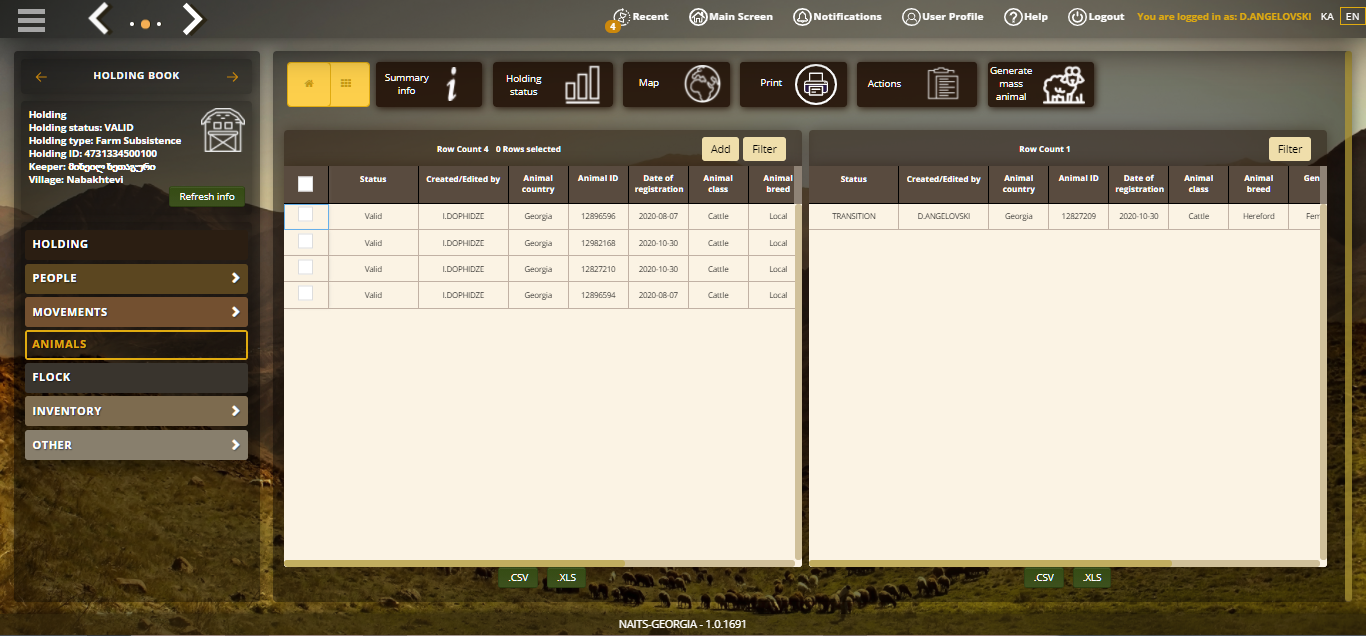Switch language to KA

point(1327,17)
